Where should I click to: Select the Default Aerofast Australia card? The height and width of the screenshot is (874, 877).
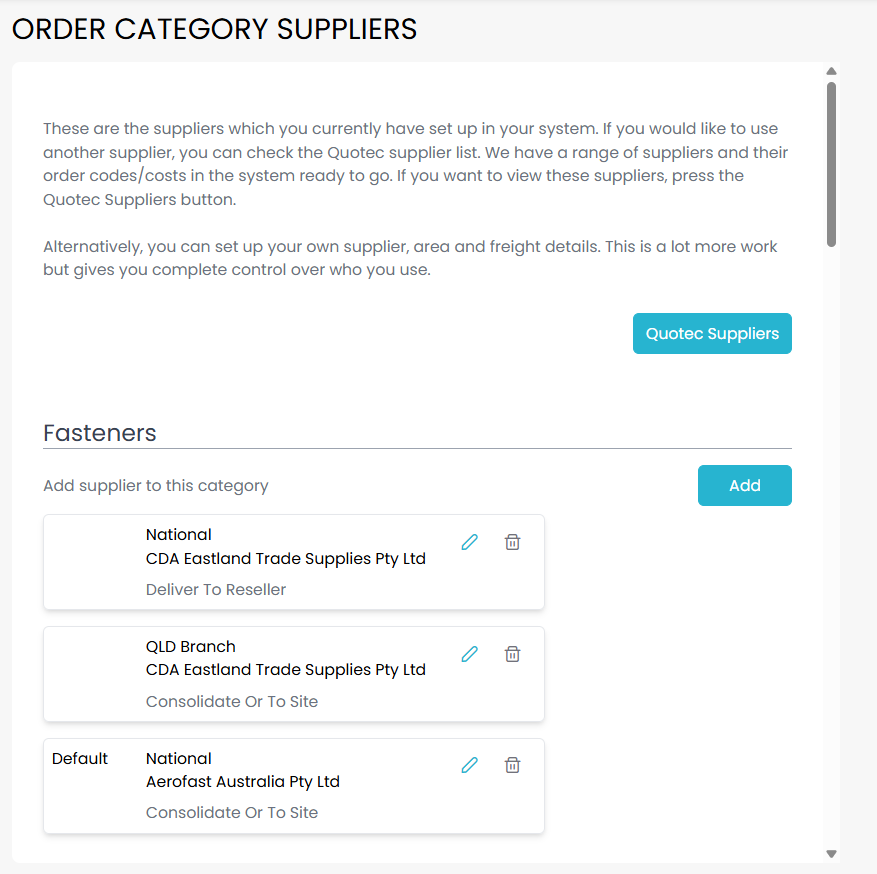click(x=293, y=786)
